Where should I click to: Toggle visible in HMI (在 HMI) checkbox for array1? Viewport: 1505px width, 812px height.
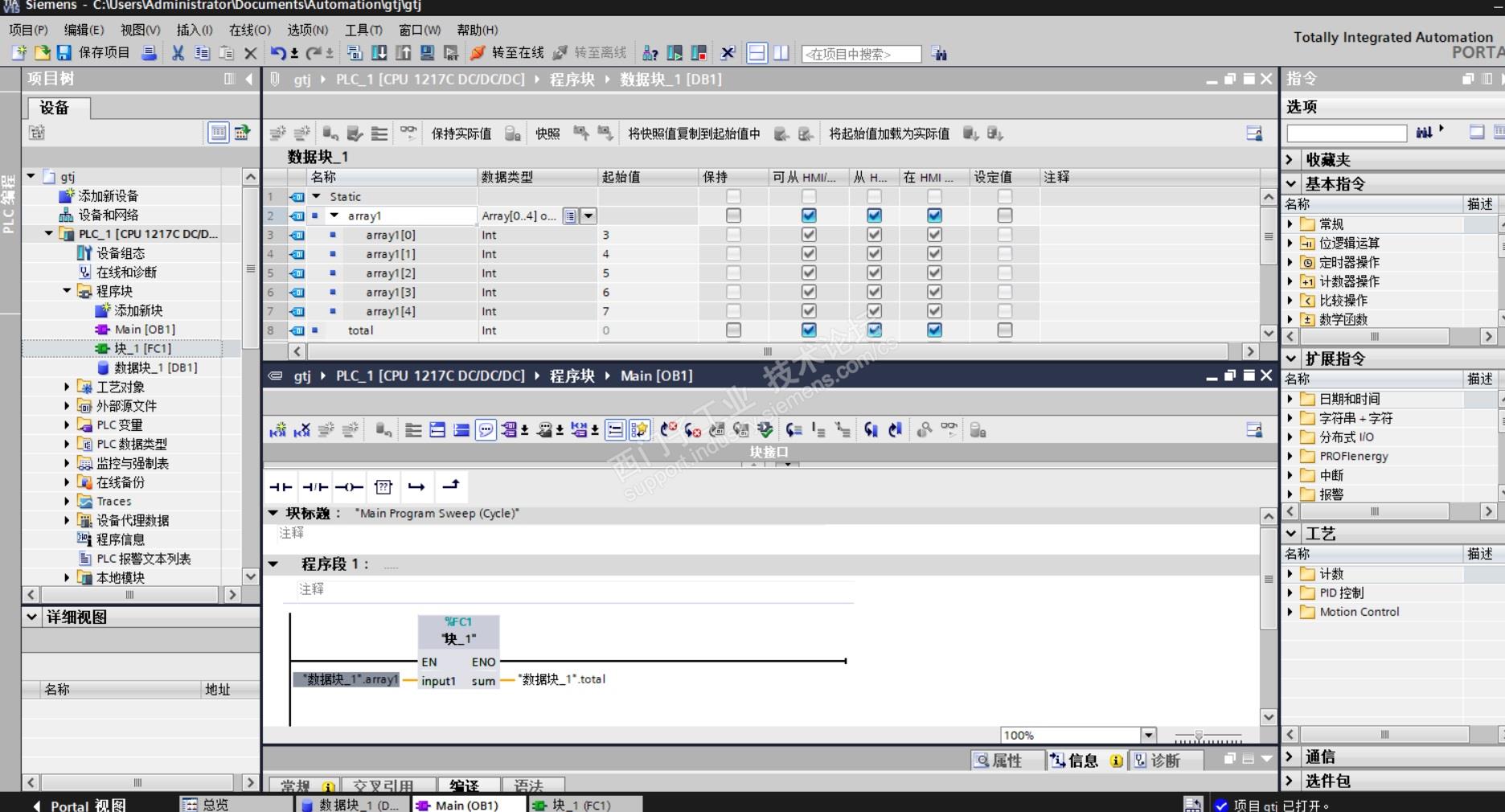coord(934,215)
